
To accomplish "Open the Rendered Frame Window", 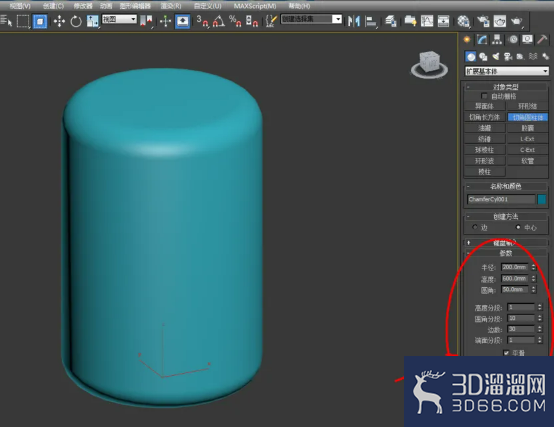I will click(500, 21).
